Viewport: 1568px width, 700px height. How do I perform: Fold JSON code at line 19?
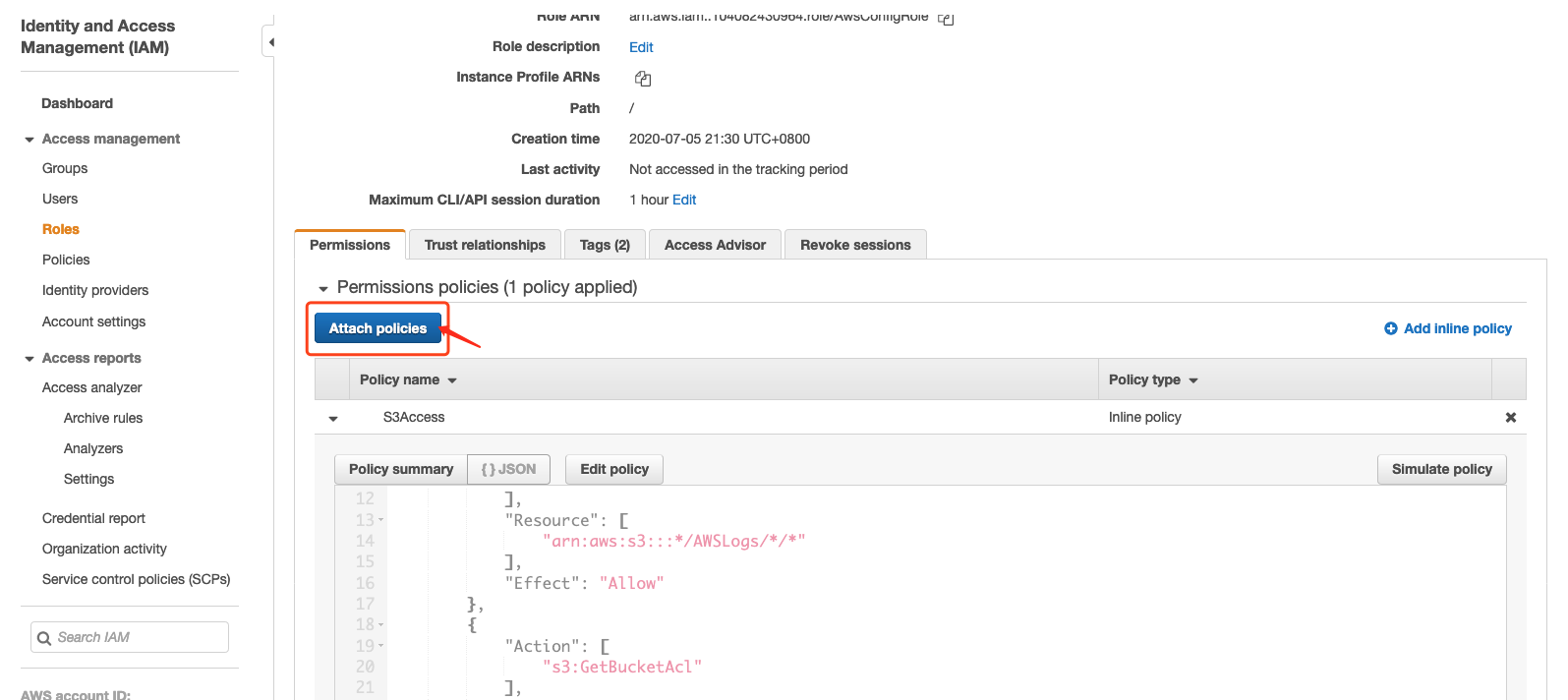(381, 646)
